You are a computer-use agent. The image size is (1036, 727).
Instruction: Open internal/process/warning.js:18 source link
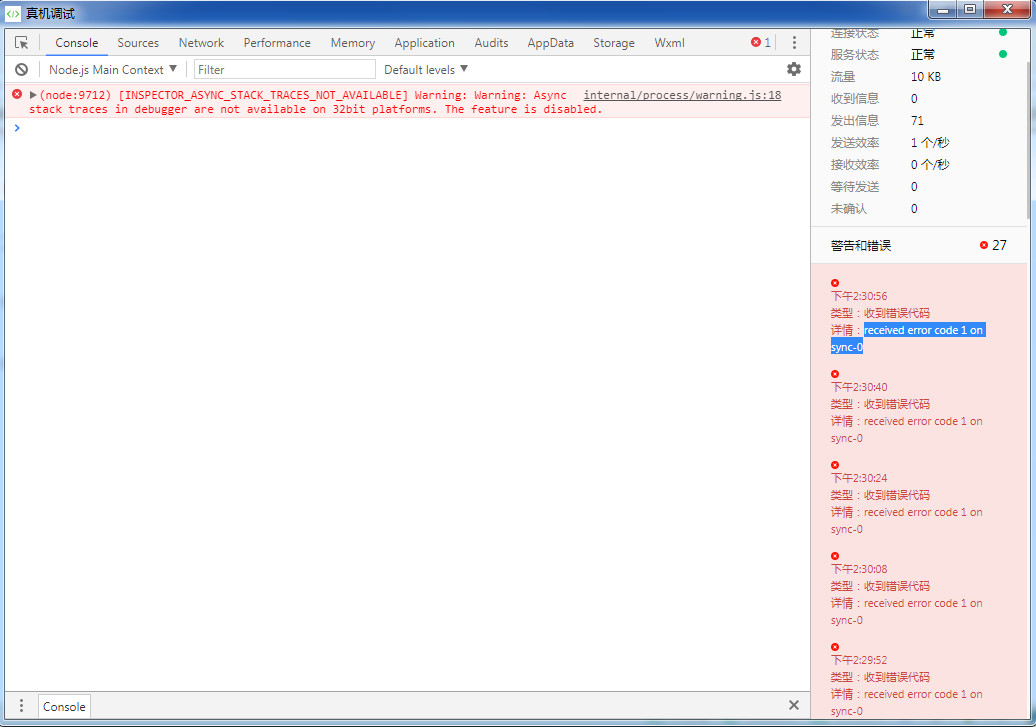(682, 95)
